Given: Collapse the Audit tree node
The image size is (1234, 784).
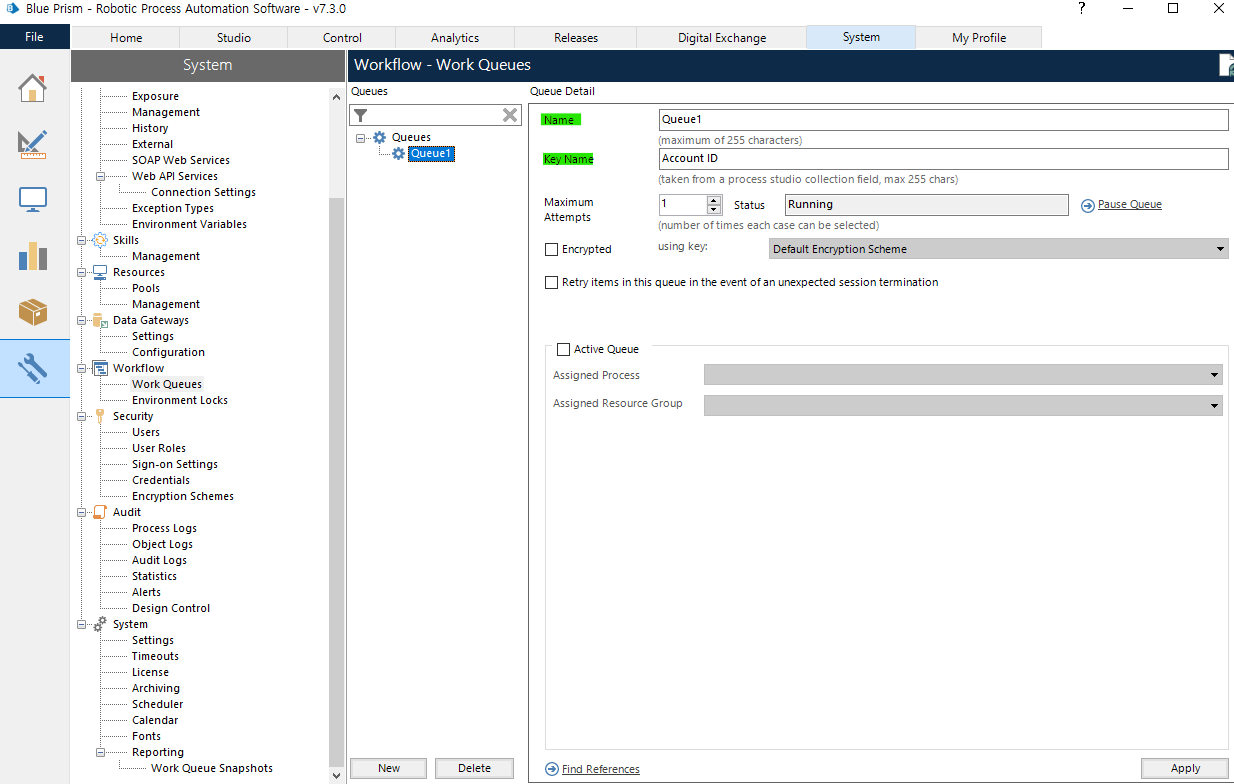Looking at the screenshot, I should tap(82, 513).
